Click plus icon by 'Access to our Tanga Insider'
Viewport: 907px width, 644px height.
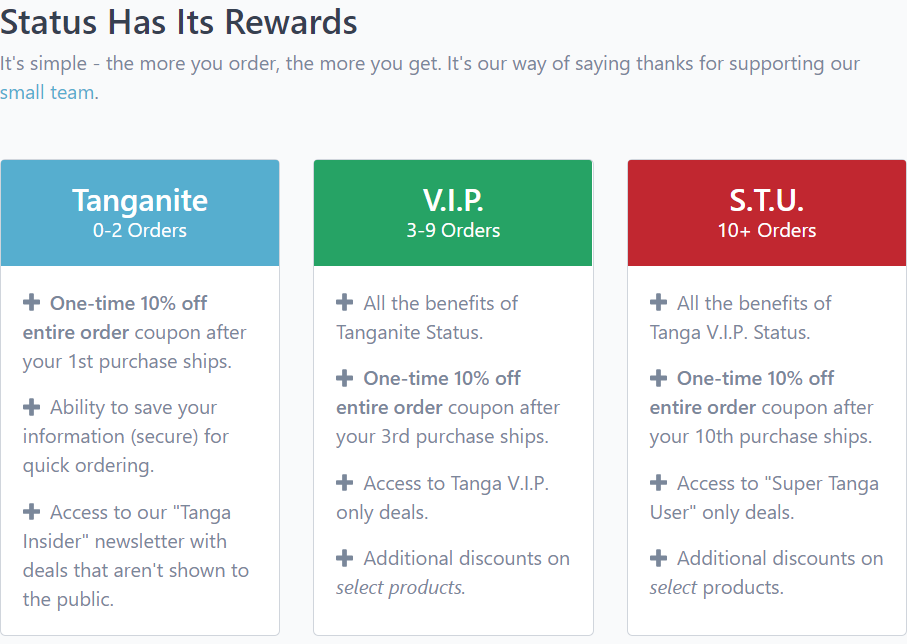32,511
